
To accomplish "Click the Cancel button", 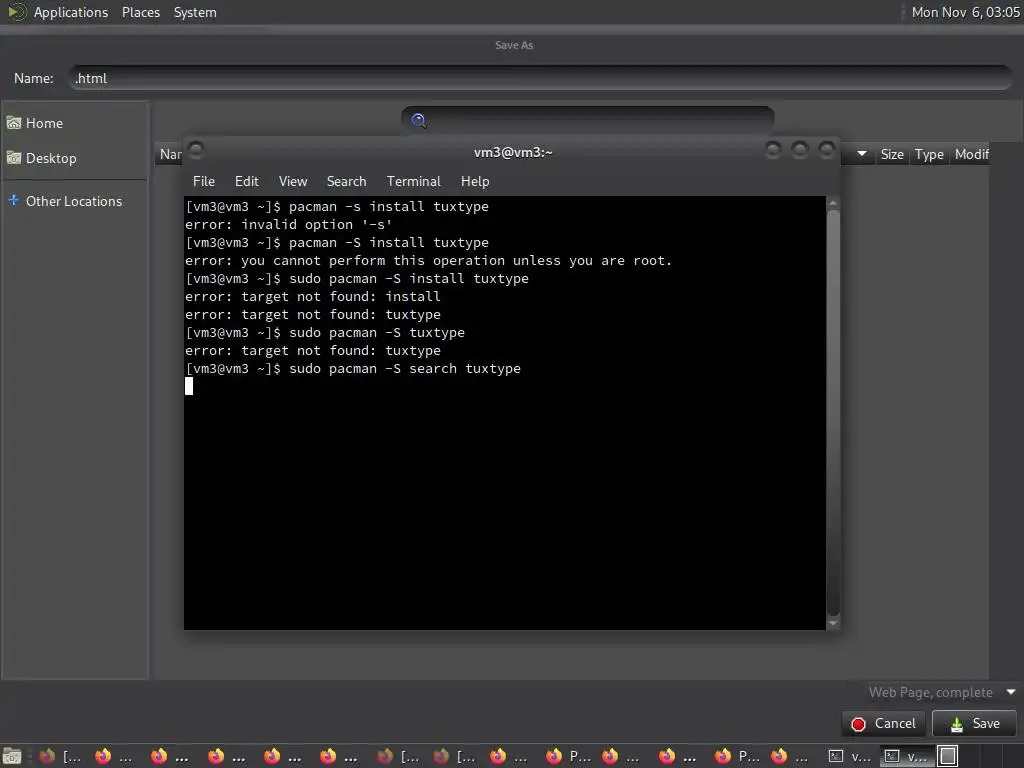I will 884,724.
